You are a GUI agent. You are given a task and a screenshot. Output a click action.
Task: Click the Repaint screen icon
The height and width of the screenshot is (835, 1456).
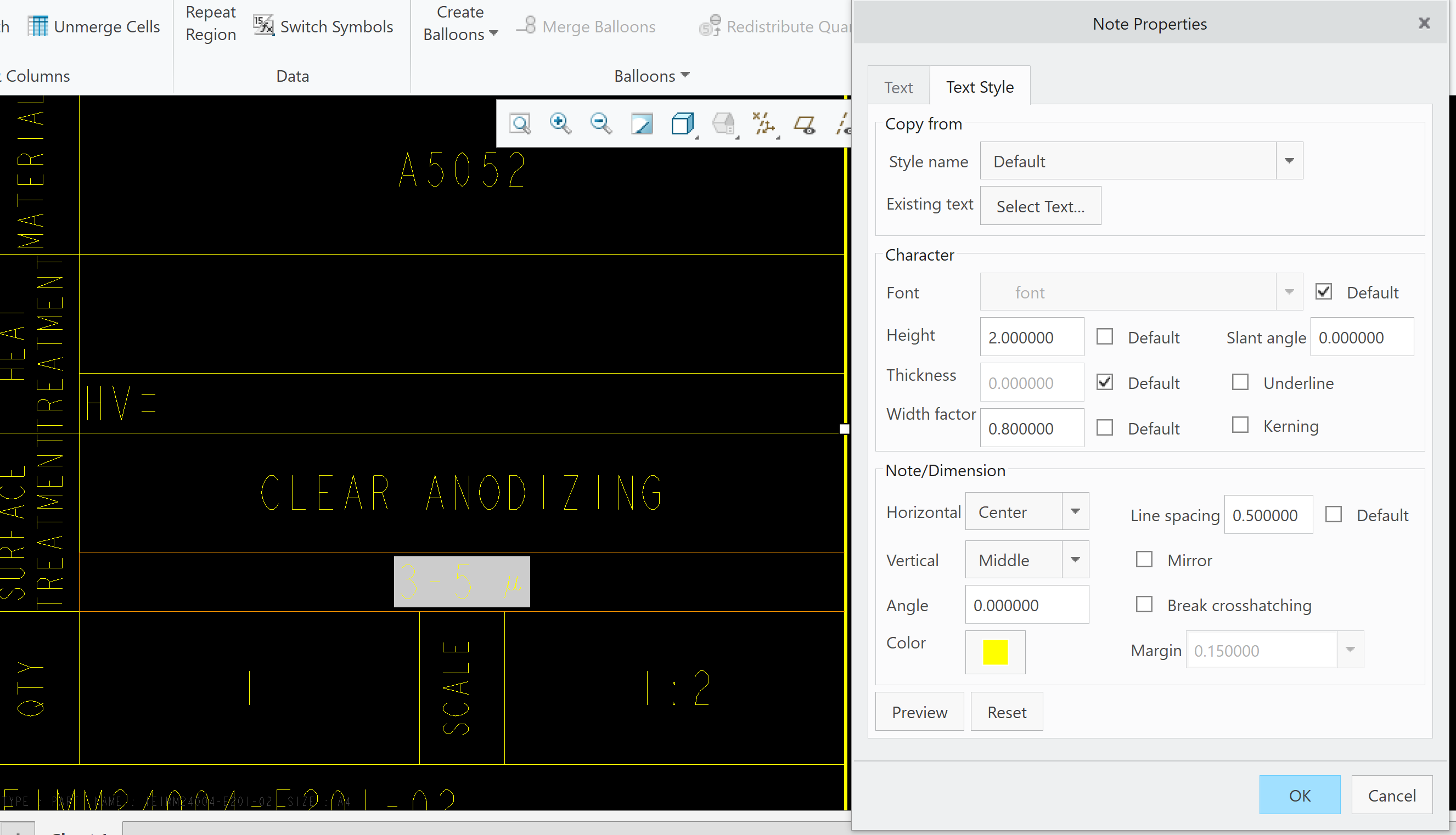[642, 124]
